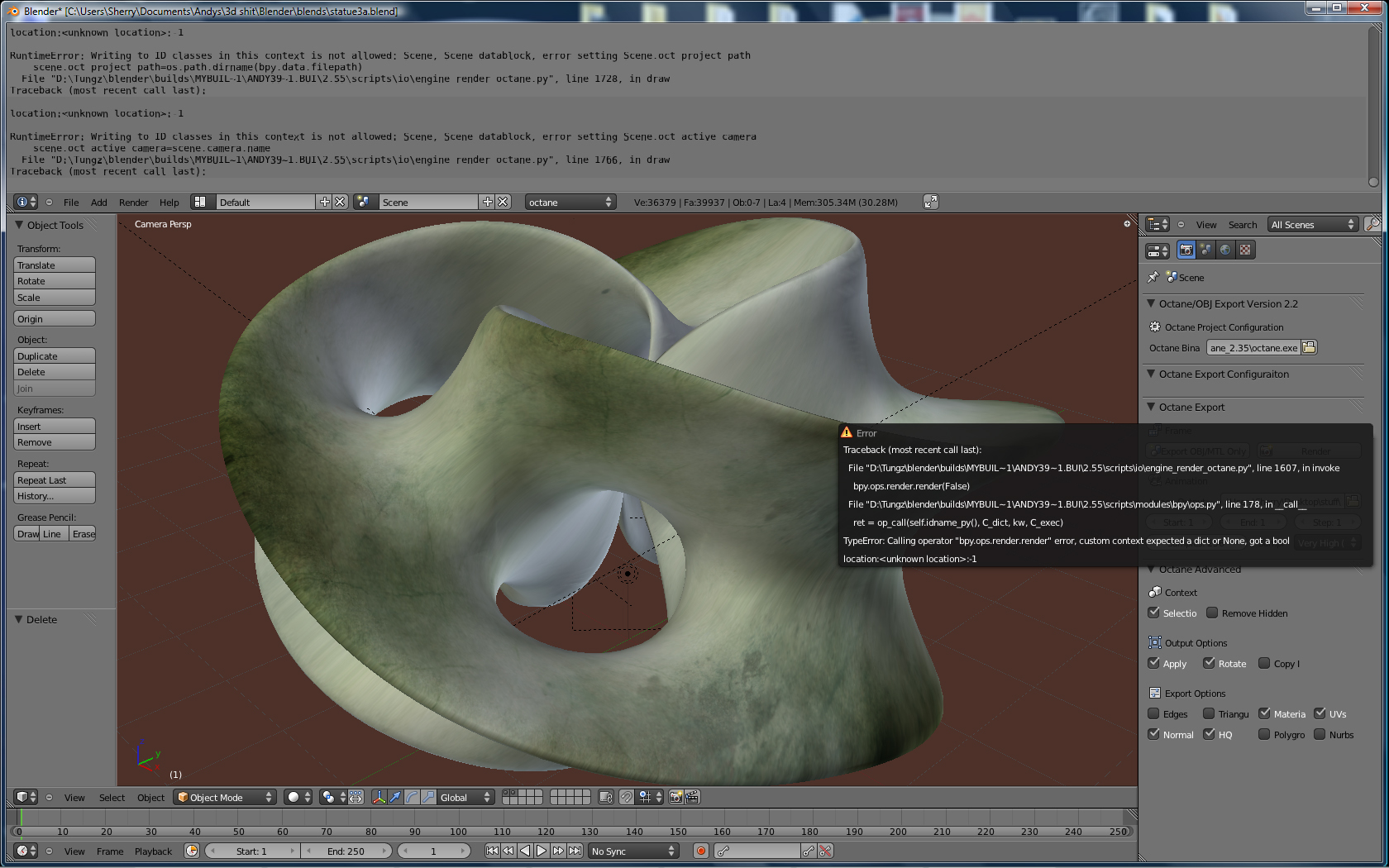Jump to the last frame in timeline
The height and width of the screenshot is (868, 1389).
click(575, 851)
